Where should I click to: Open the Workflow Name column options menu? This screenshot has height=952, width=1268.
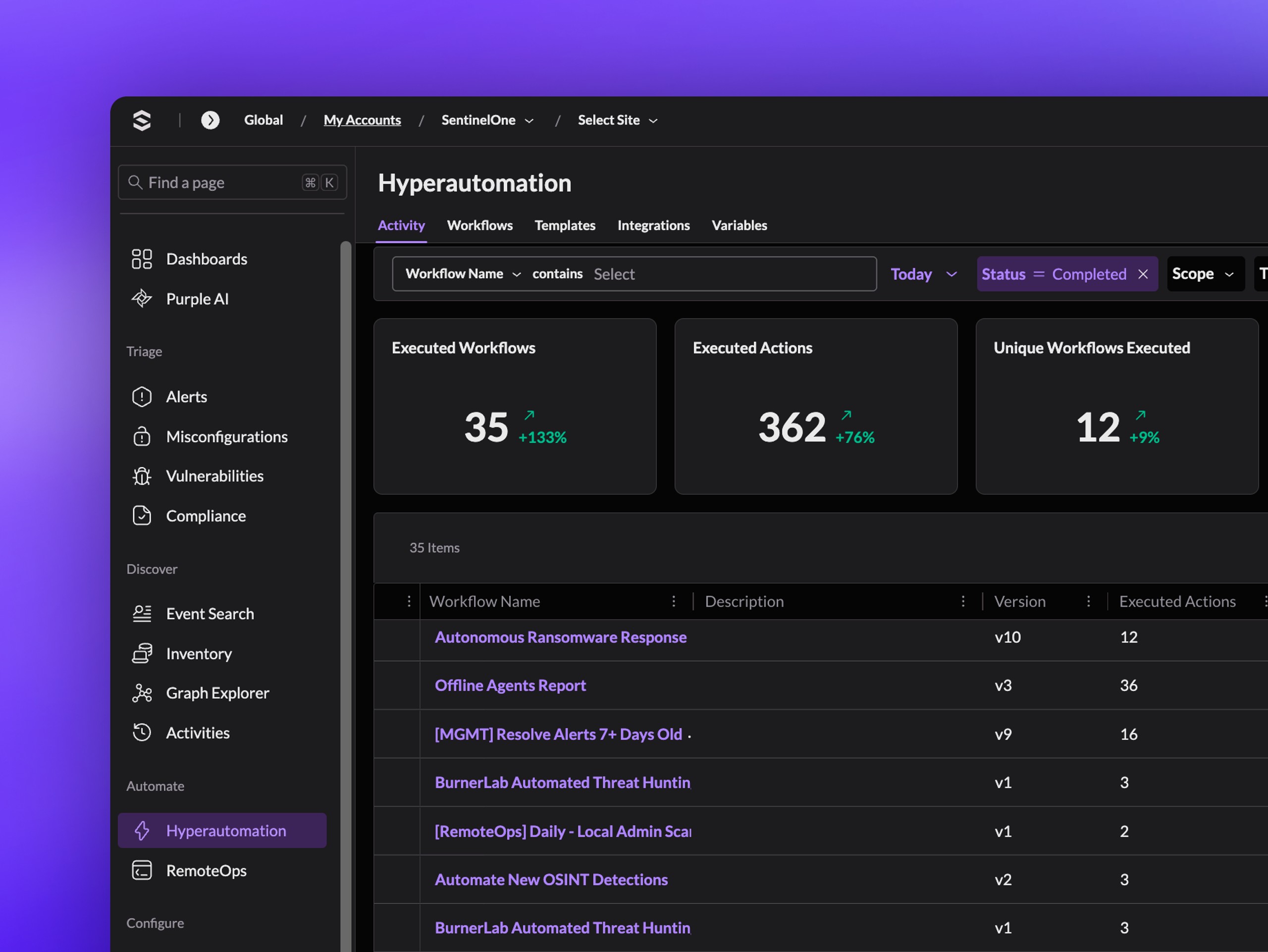click(674, 601)
